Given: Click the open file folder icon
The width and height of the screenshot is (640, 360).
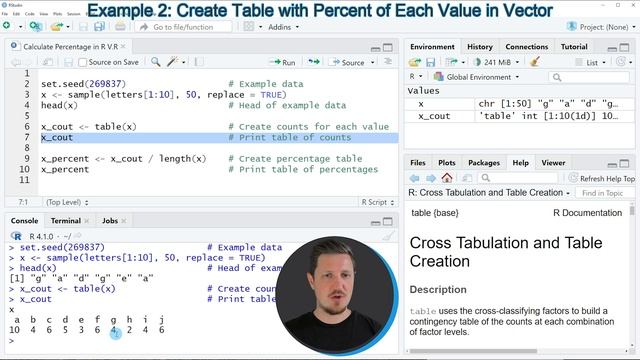Looking at the screenshot, I should point(57,27).
